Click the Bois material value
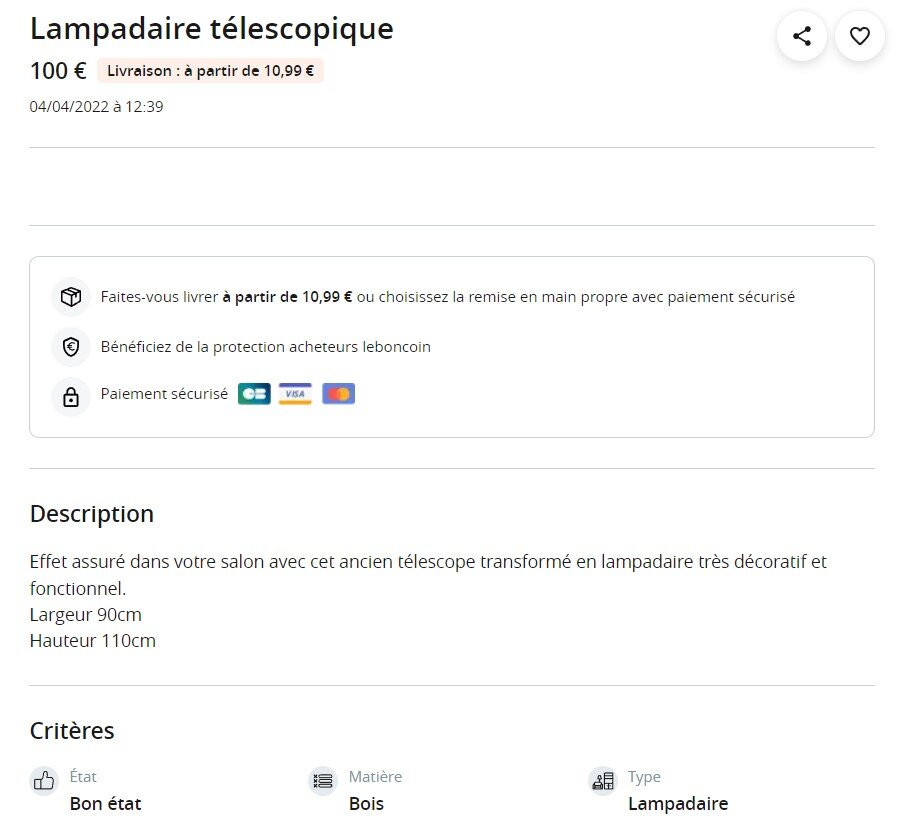This screenshot has width=904, height=838. tap(366, 804)
